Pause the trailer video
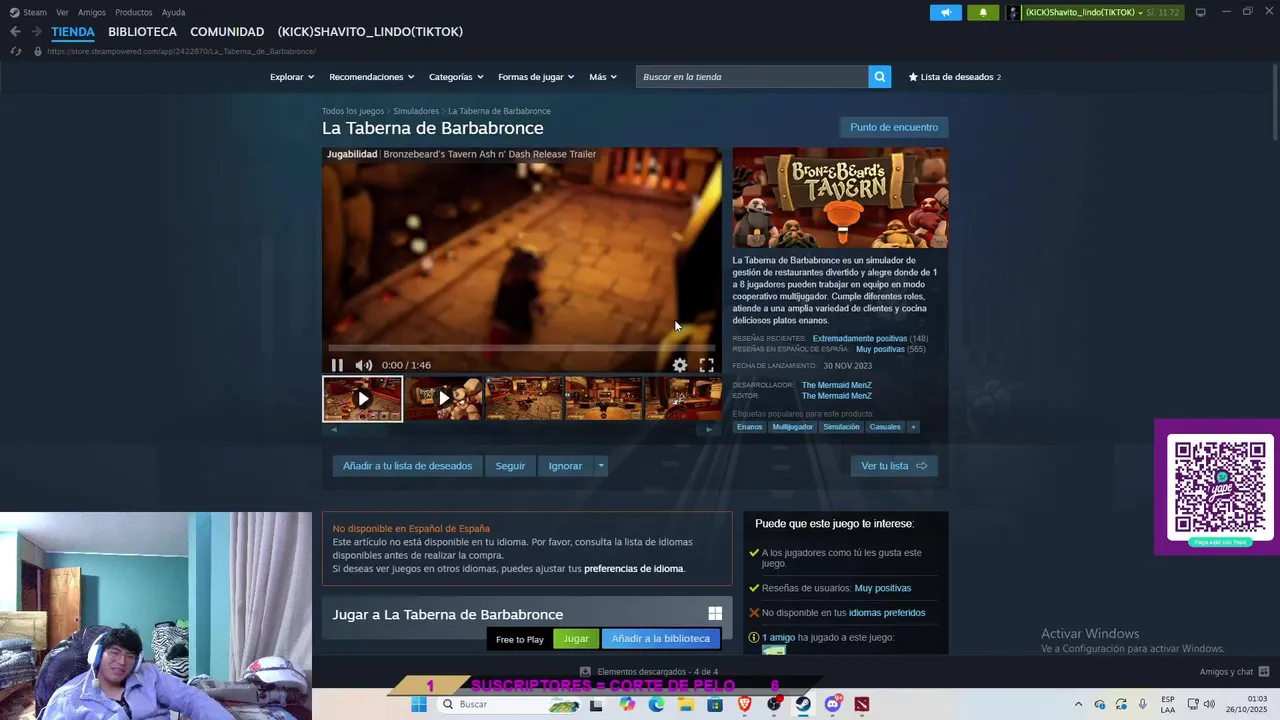Image resolution: width=1280 pixels, height=720 pixels. coord(337,365)
